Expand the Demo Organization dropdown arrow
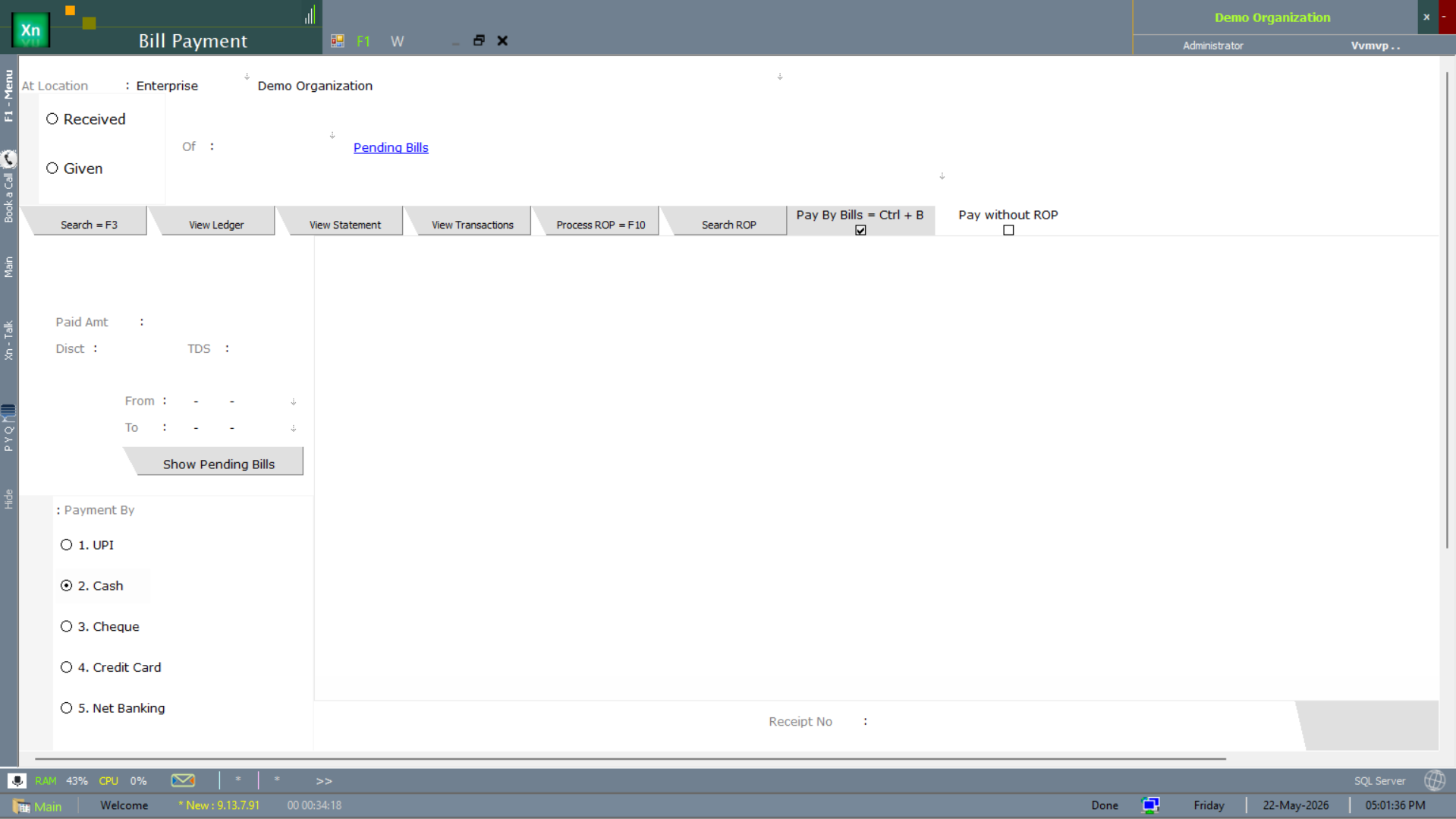Image resolution: width=1456 pixels, height=819 pixels. 780,77
